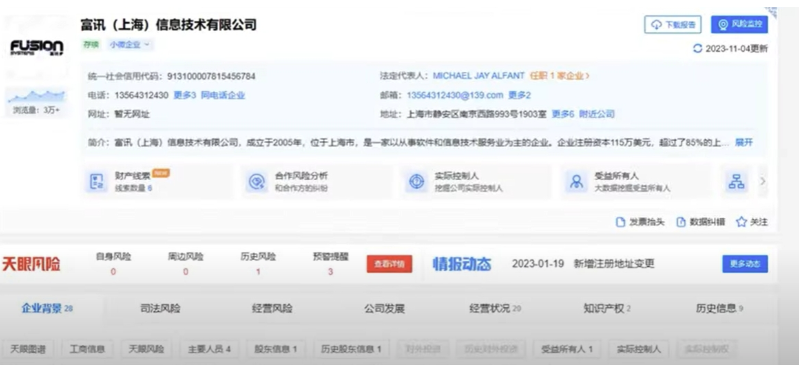Click the 天眼风险 red logo
This screenshot has width=799, height=365.
click(31, 264)
